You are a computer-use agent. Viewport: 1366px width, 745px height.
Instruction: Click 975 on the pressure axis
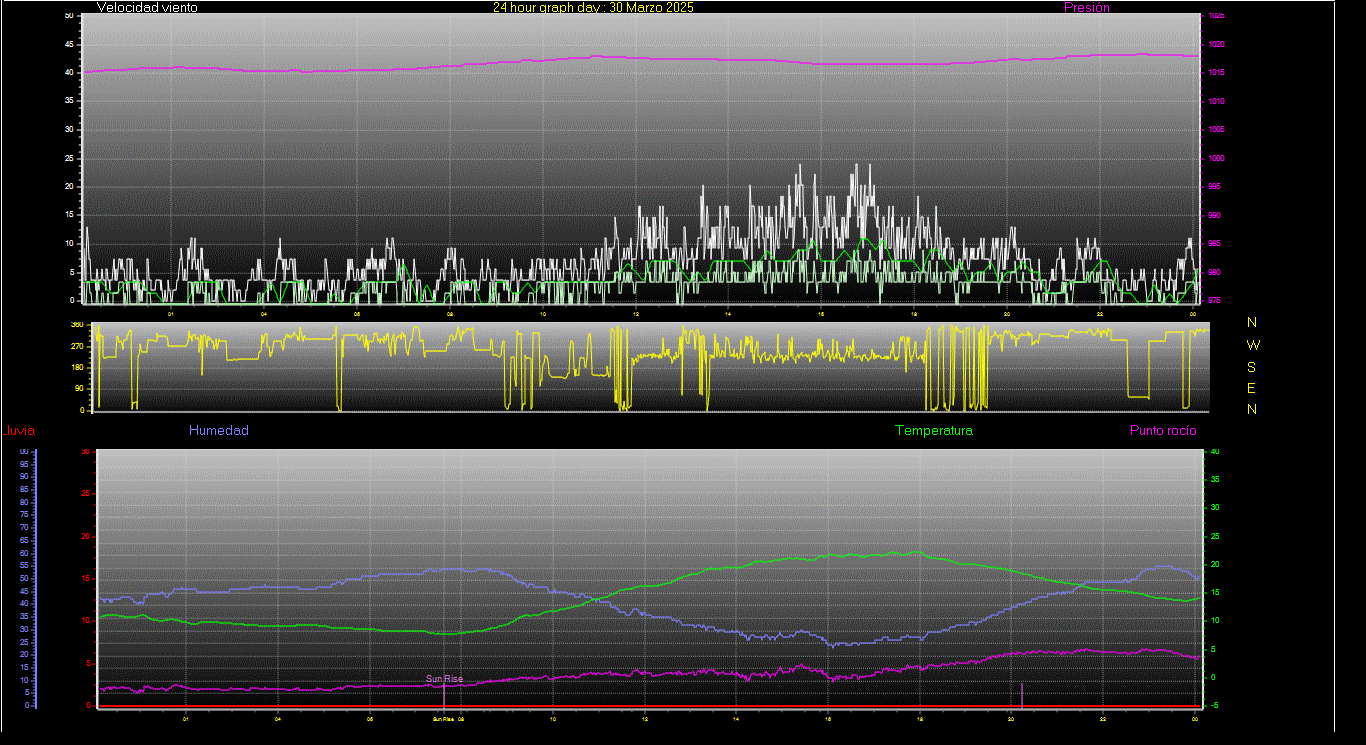(1216, 300)
